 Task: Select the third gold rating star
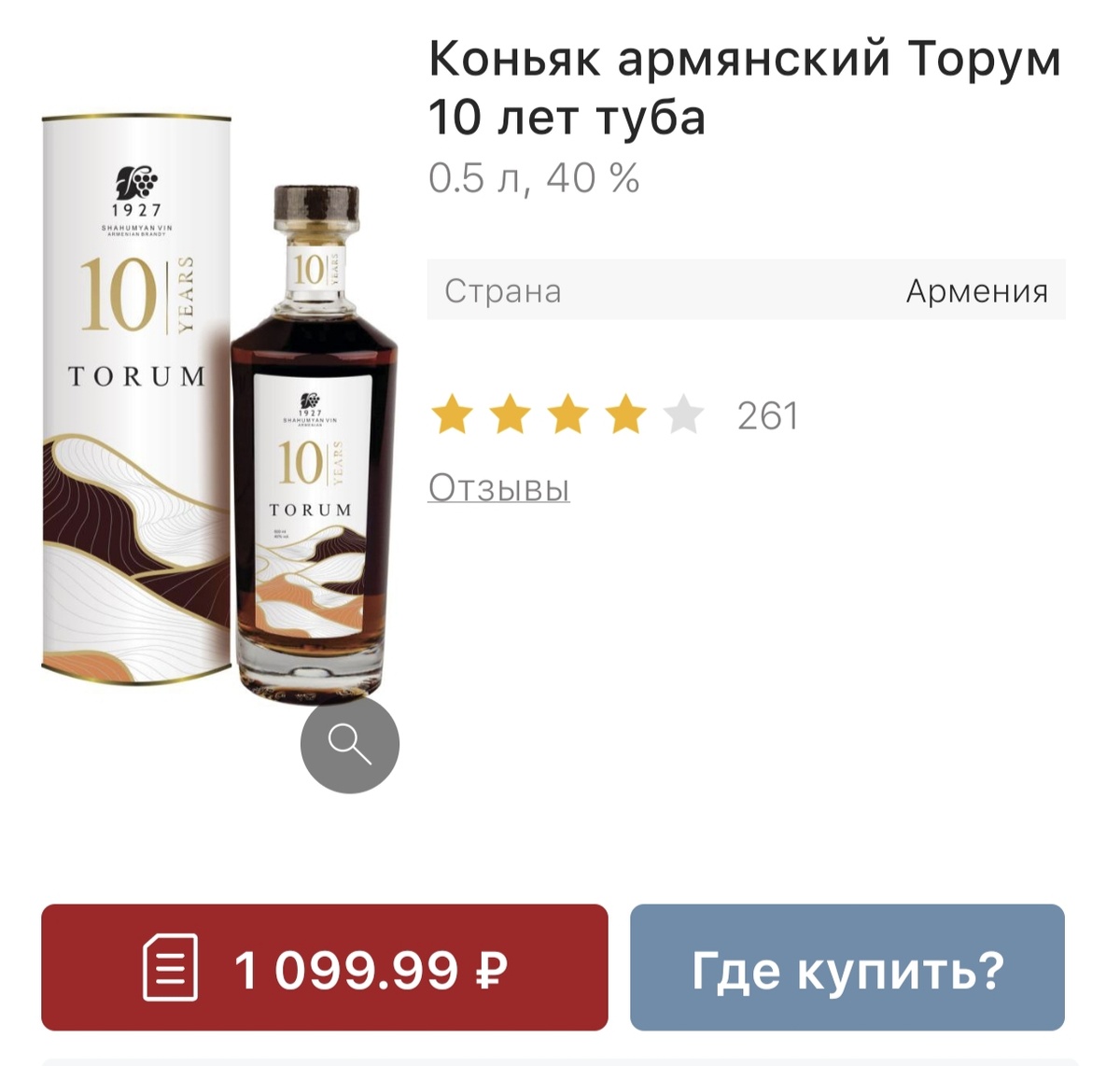point(568,415)
